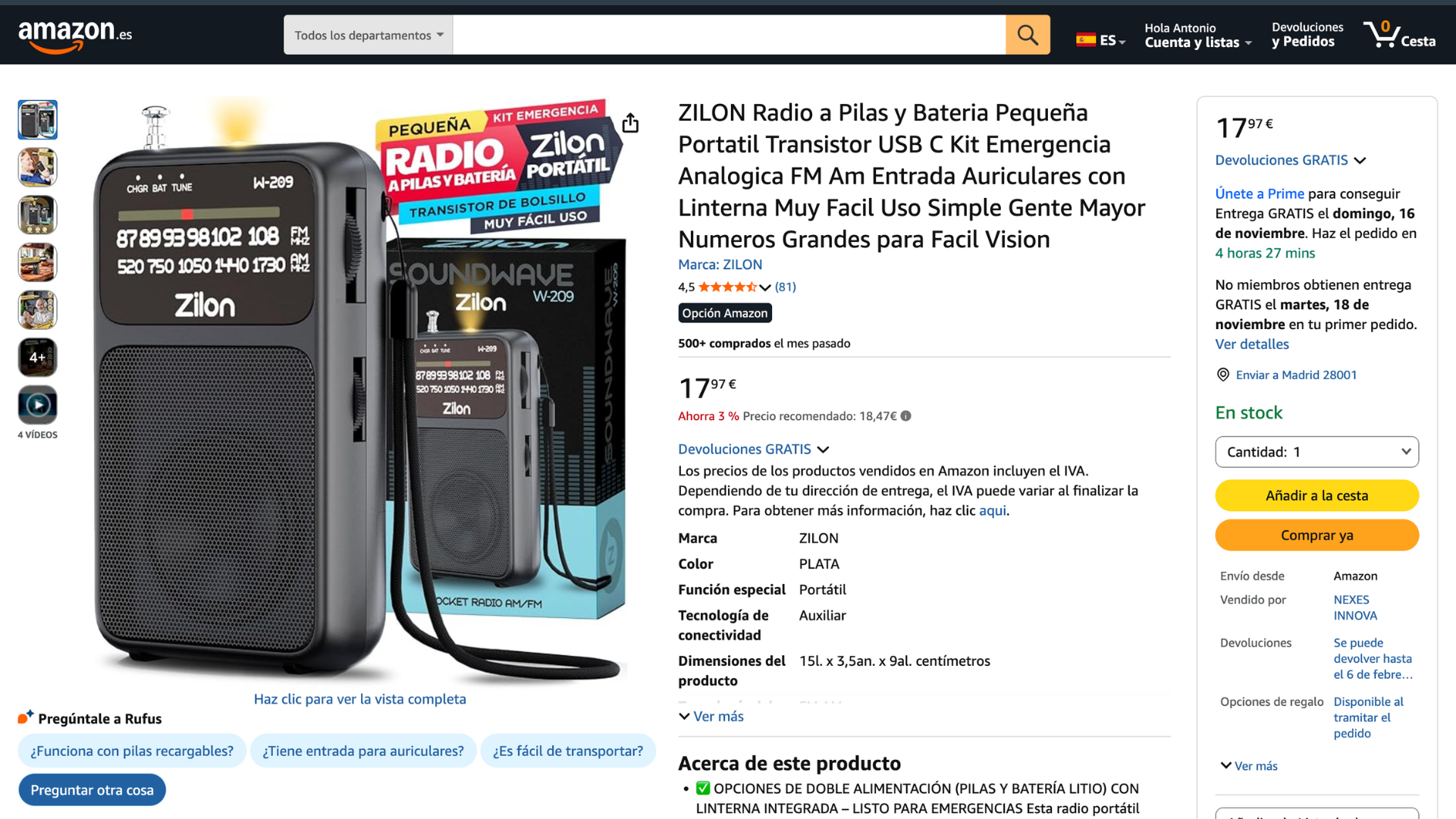Click Añadir a la cesta button

[1316, 495]
